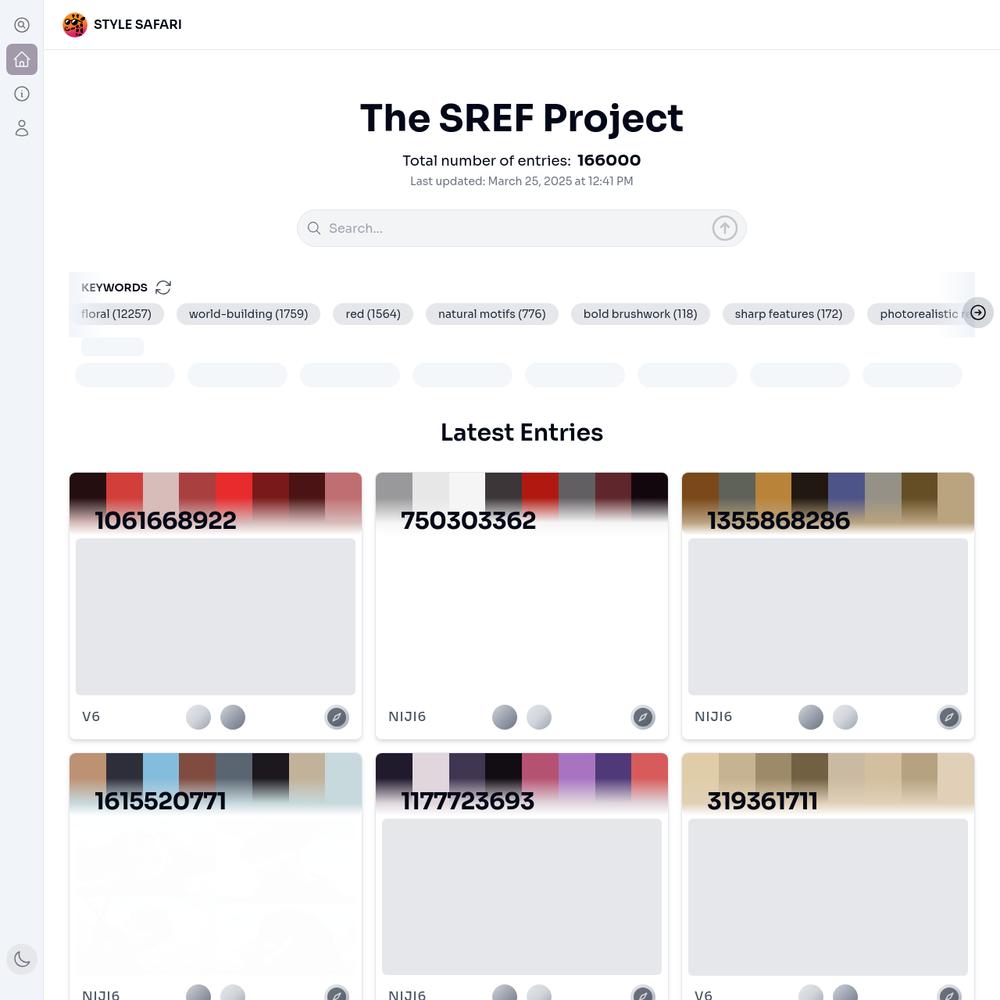Click the sidebar search icon
The height and width of the screenshot is (1000, 1000).
coord(22,25)
